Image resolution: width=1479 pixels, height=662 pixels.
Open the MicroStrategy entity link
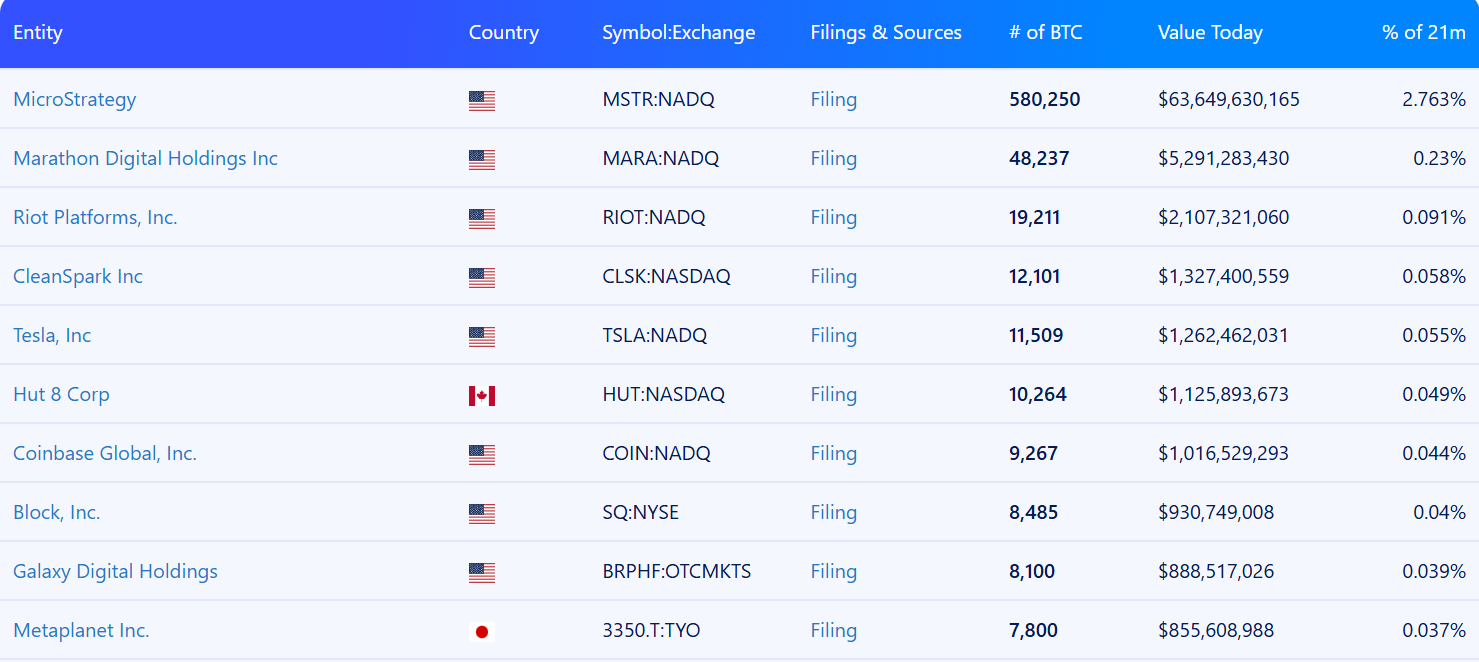(74, 99)
